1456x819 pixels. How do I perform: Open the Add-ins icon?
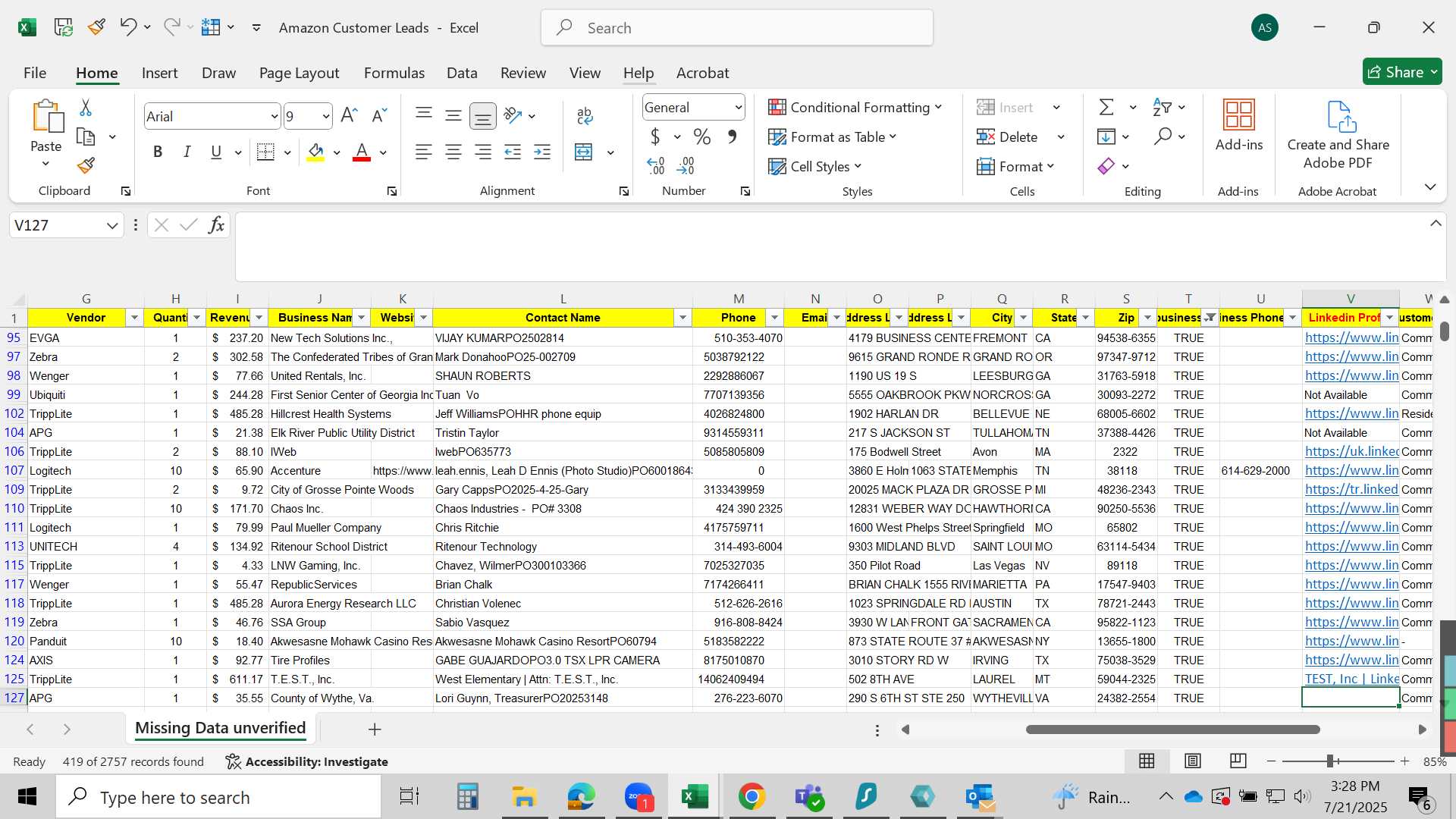point(1239,115)
